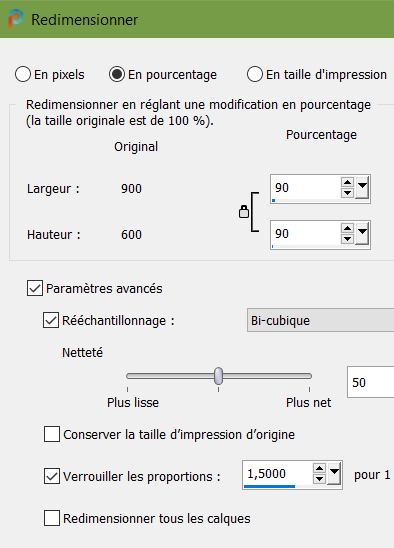Decrease Hauteur percentage with down arrow
394x548 pixels.
[347, 239]
